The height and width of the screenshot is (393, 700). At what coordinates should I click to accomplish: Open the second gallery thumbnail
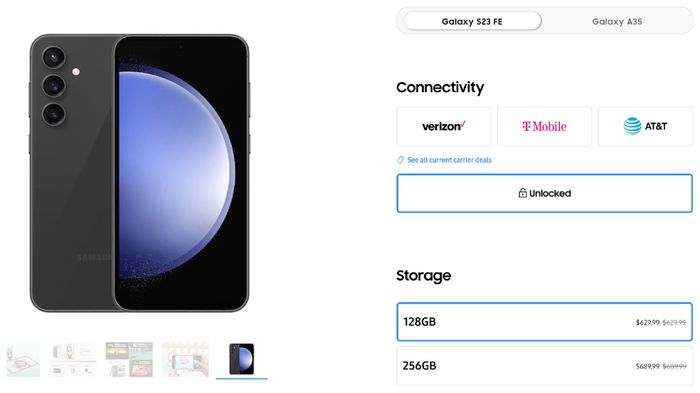tap(73, 360)
